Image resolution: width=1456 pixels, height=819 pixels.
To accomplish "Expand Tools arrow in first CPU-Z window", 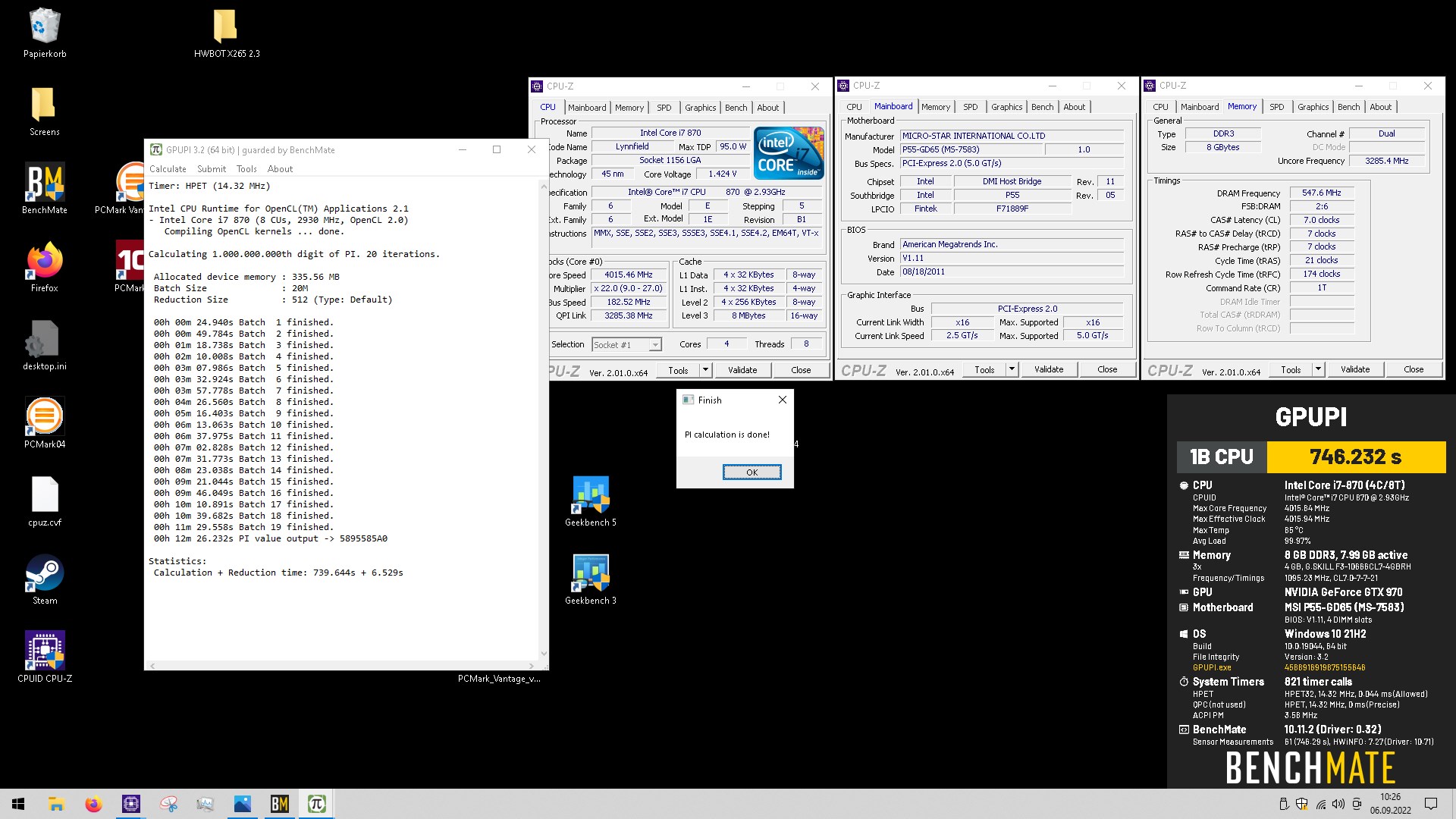I will 705,370.
